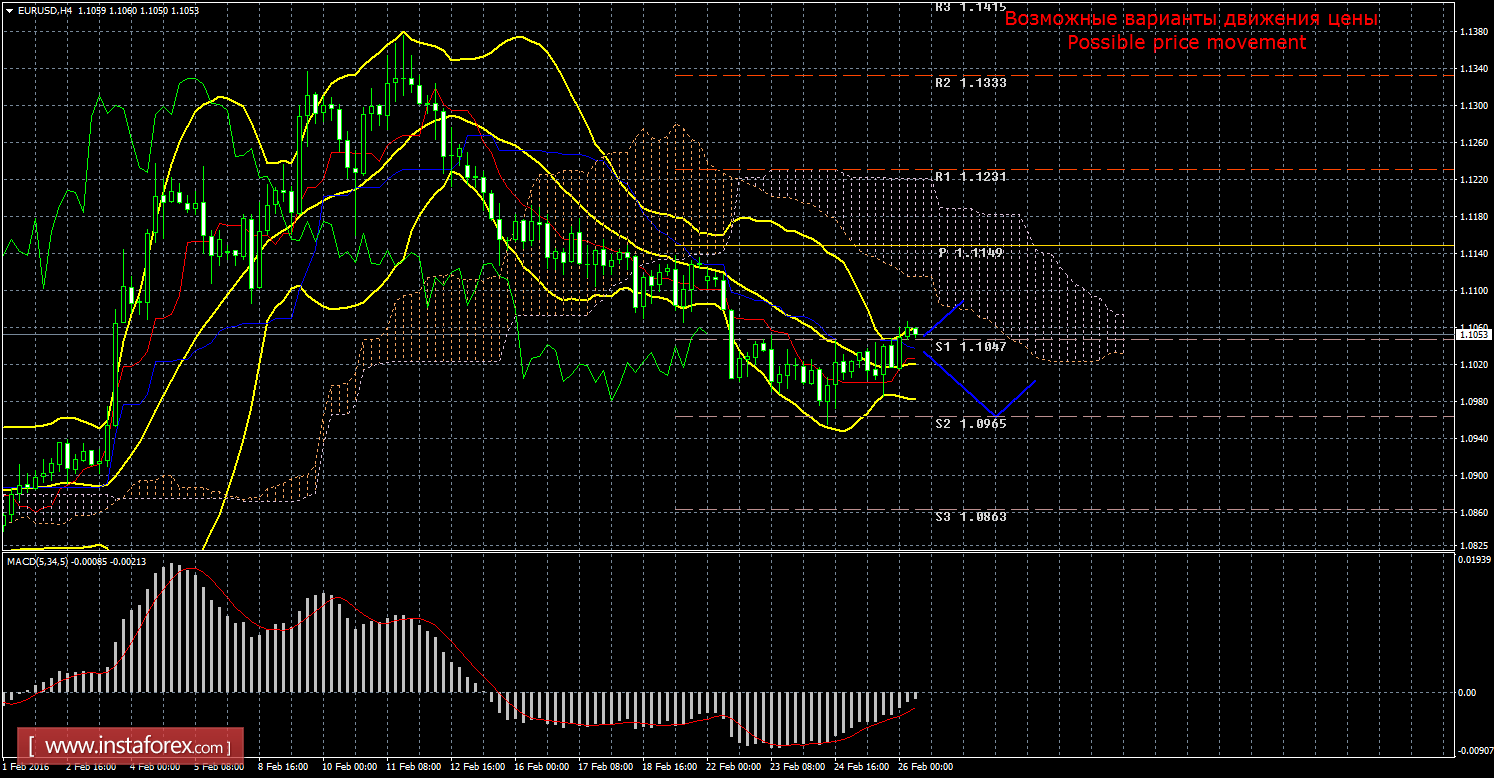The image size is (1494, 778).
Task: Click the R3 1.1415 resistance label
Action: pyautogui.click(x=970, y=6)
